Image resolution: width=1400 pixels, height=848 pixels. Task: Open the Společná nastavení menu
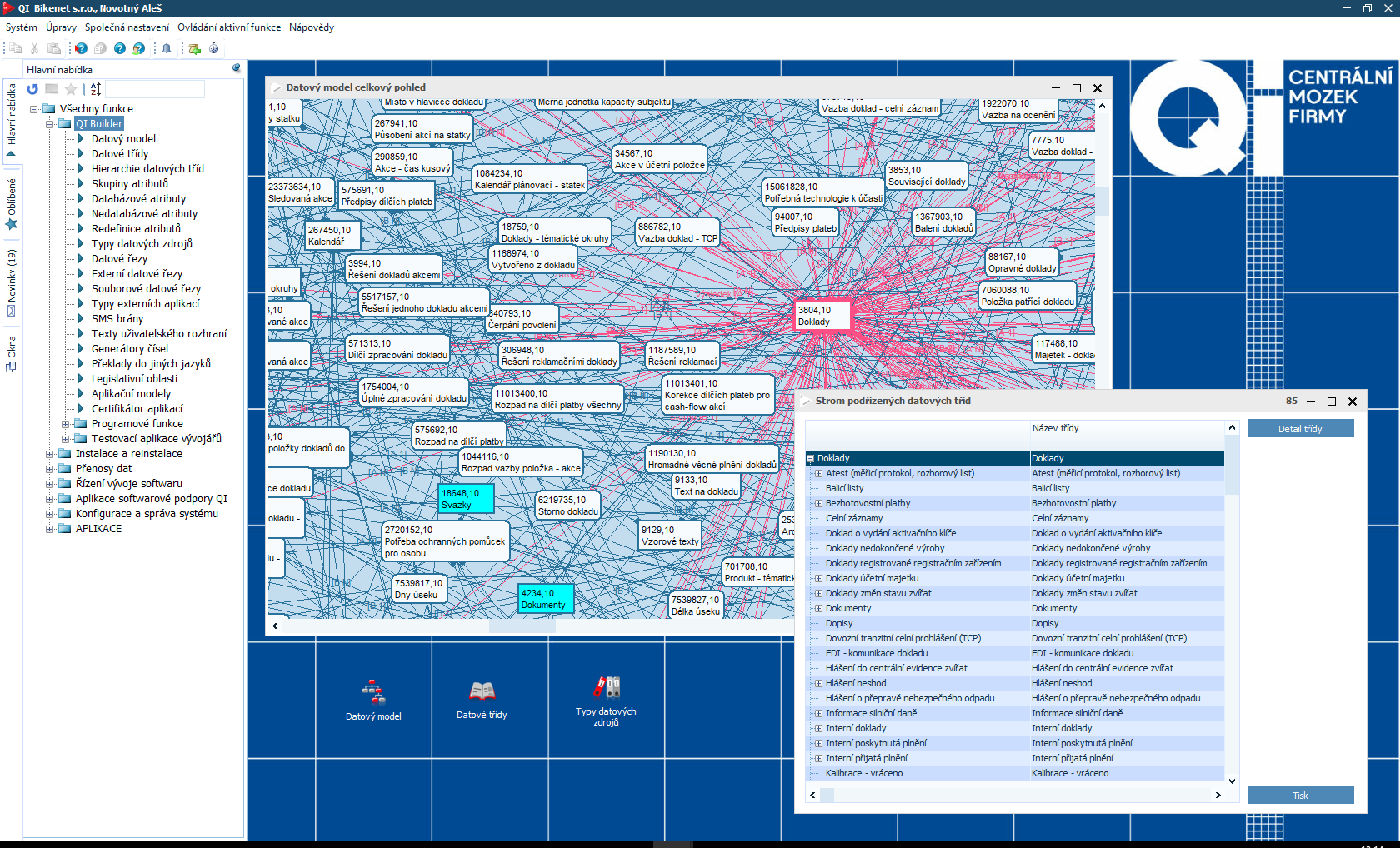point(127,27)
